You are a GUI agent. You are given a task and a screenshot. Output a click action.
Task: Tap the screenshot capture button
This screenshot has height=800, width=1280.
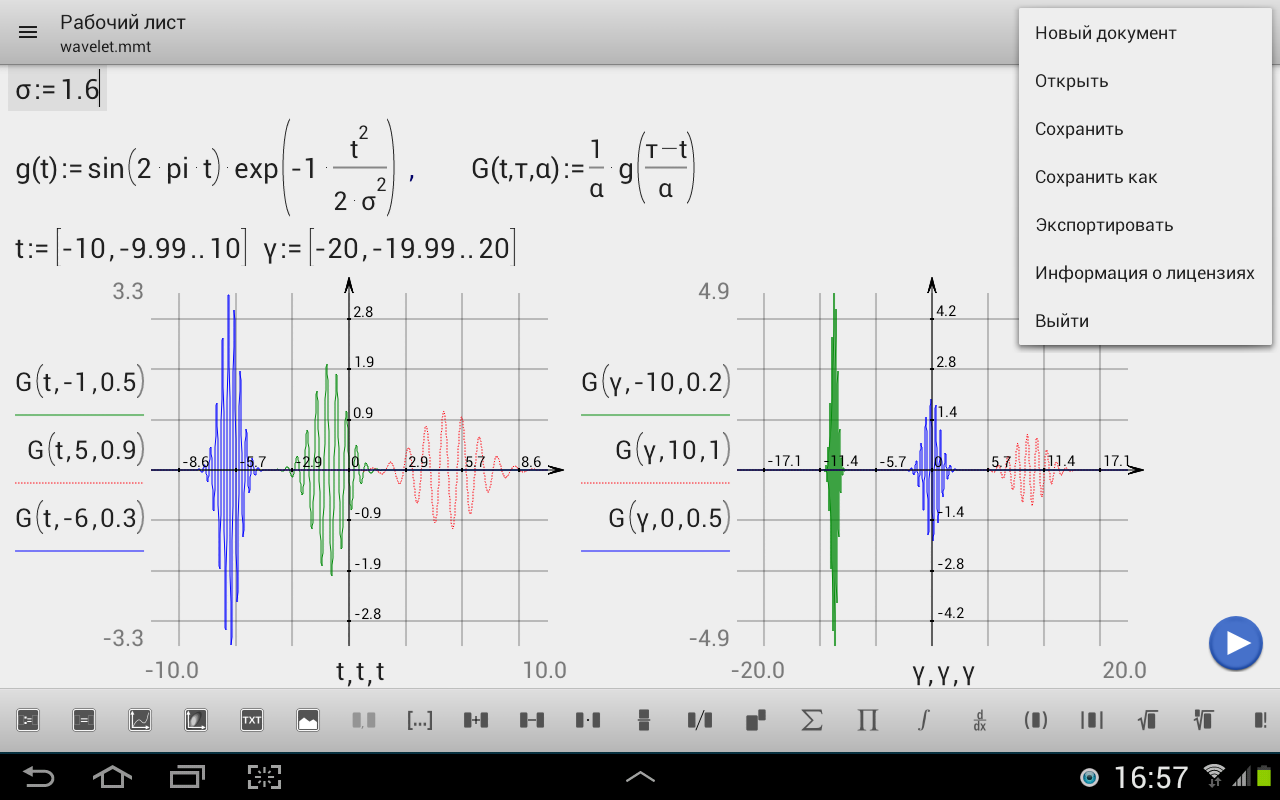[264, 776]
